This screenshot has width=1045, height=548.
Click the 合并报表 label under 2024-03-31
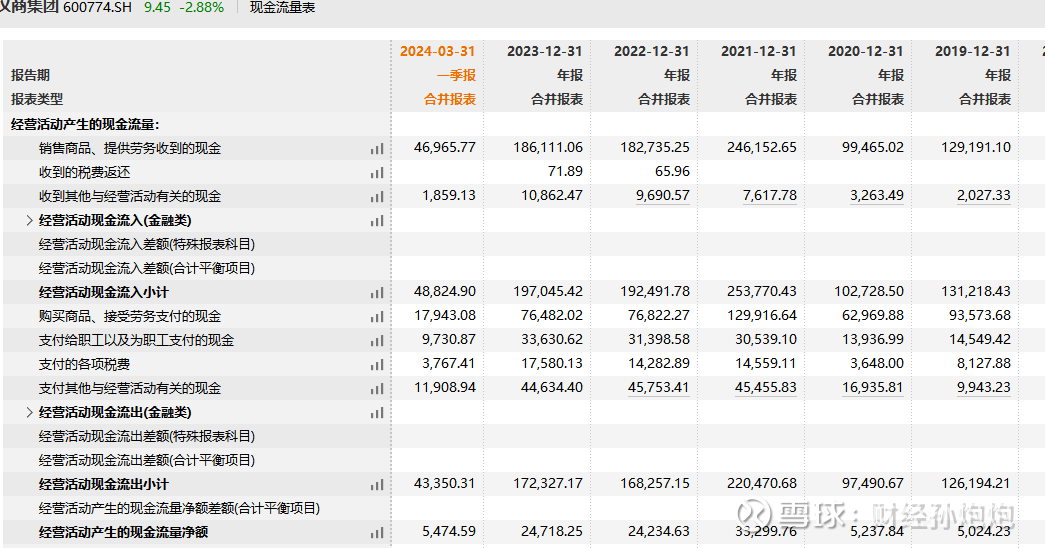449,99
